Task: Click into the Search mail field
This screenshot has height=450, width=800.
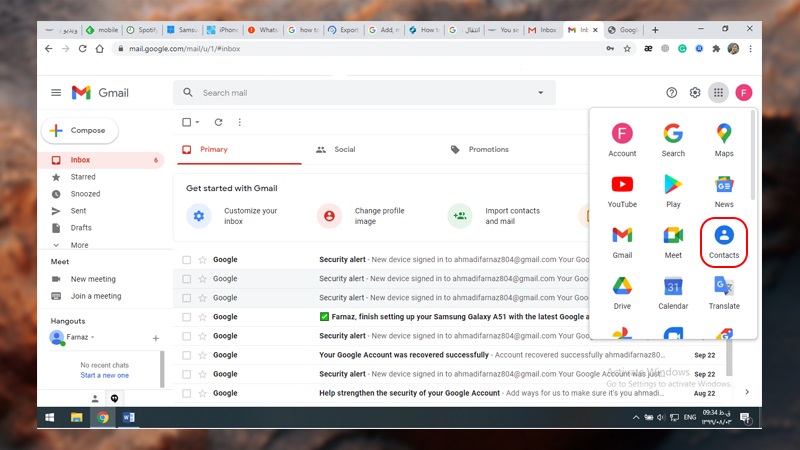Action: [360, 93]
